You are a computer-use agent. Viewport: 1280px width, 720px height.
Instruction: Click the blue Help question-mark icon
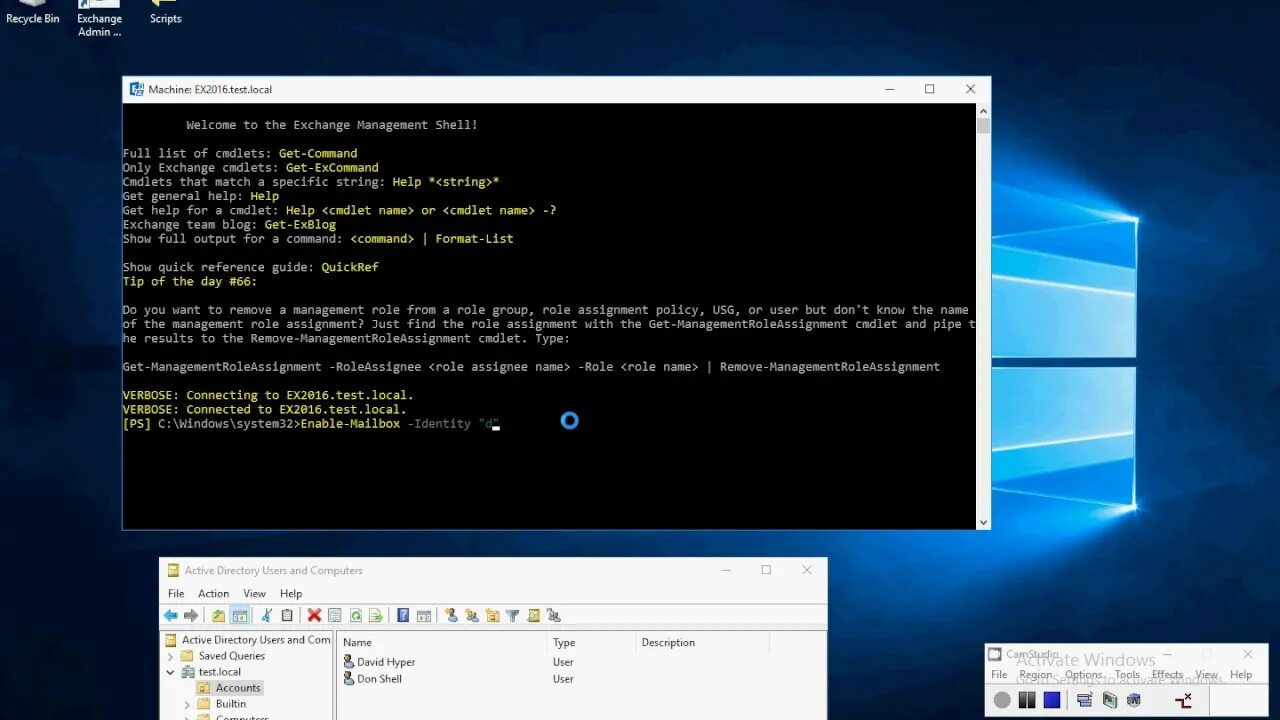click(x=403, y=616)
